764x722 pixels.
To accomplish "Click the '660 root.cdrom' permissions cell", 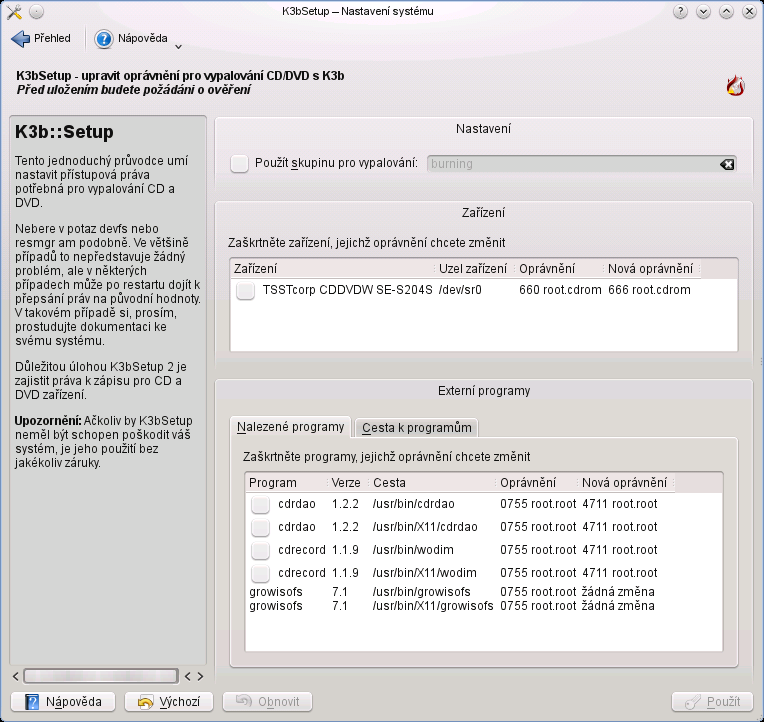I will pos(560,290).
